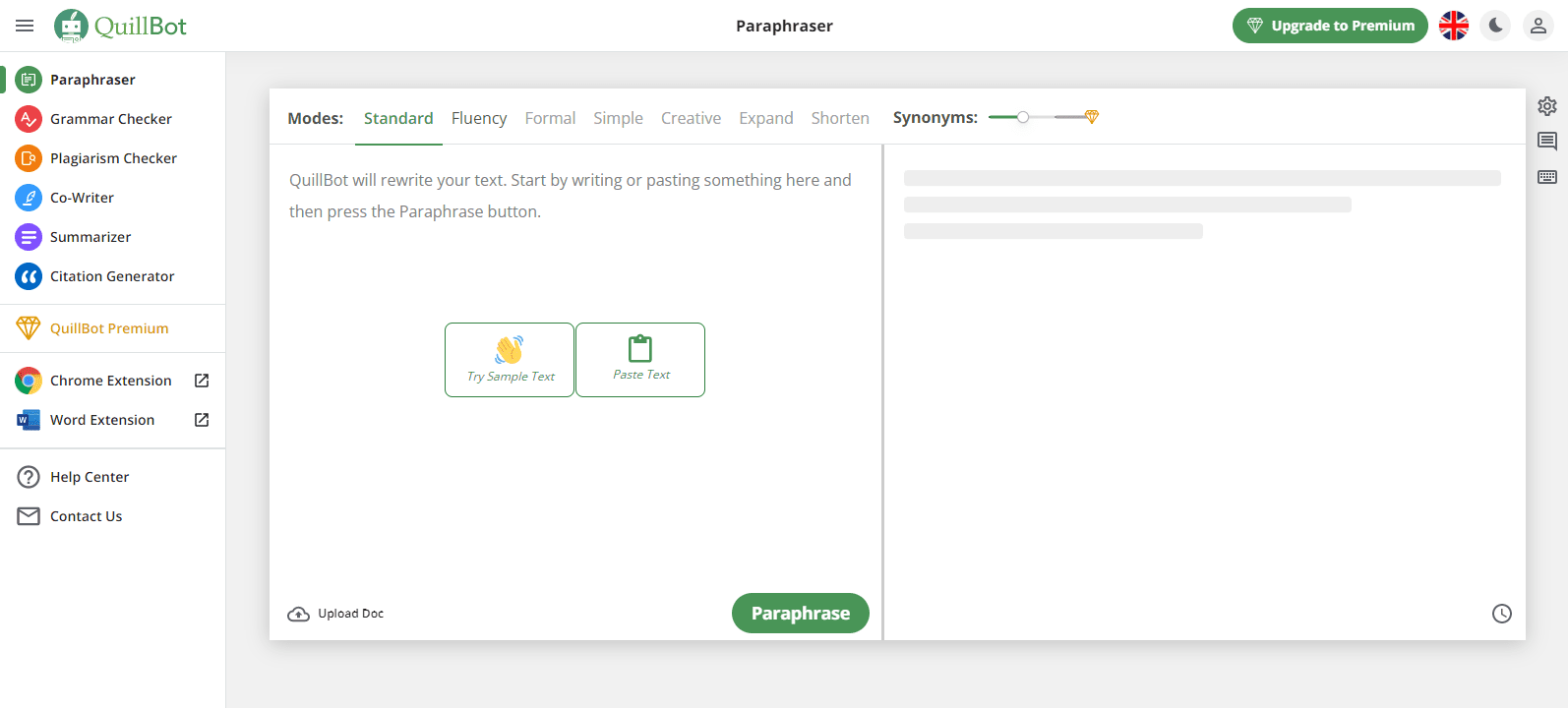The width and height of the screenshot is (1568, 708).
Task: Open the hamburger menu
Action: [25, 26]
